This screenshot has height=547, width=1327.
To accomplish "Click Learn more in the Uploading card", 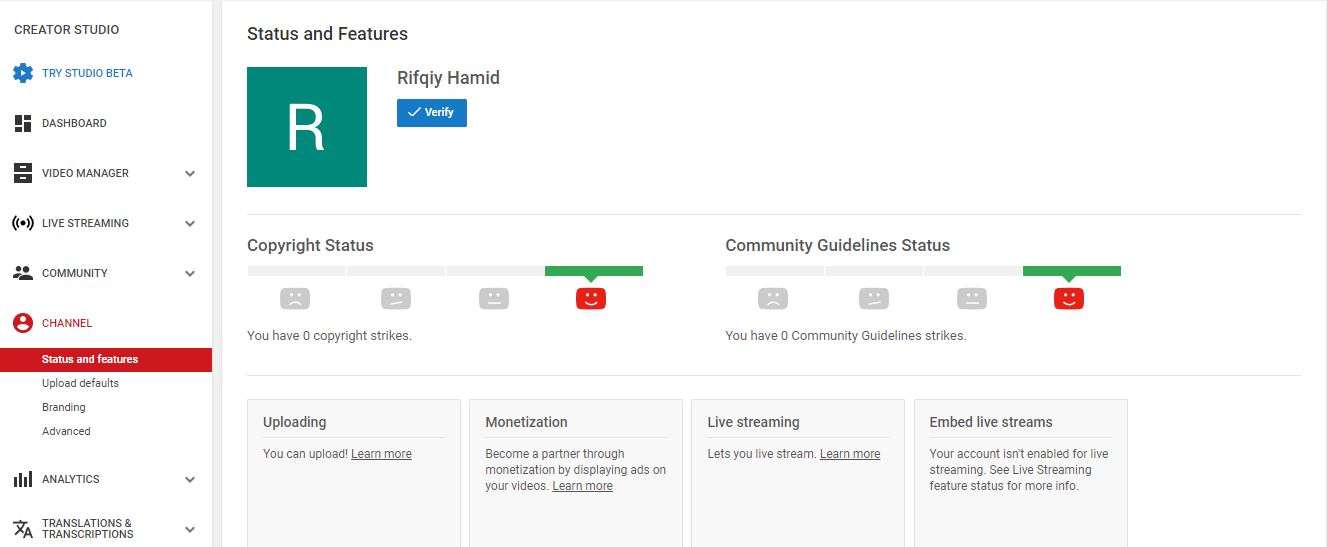I will pos(381,454).
